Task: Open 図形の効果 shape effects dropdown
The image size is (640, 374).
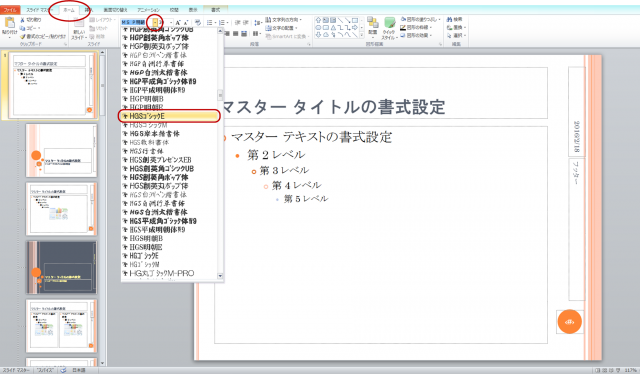Action: (x=416, y=36)
